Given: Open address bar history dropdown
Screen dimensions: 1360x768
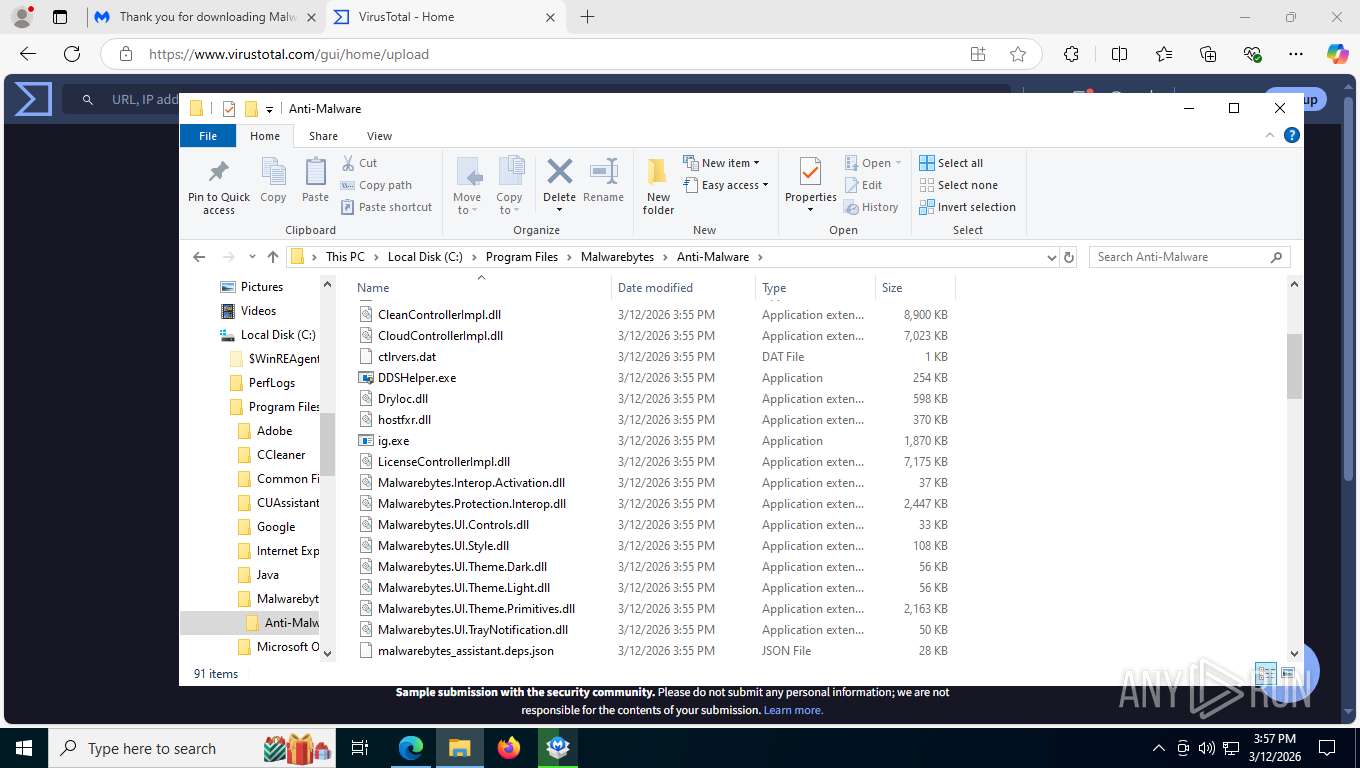Looking at the screenshot, I should [x=1051, y=257].
